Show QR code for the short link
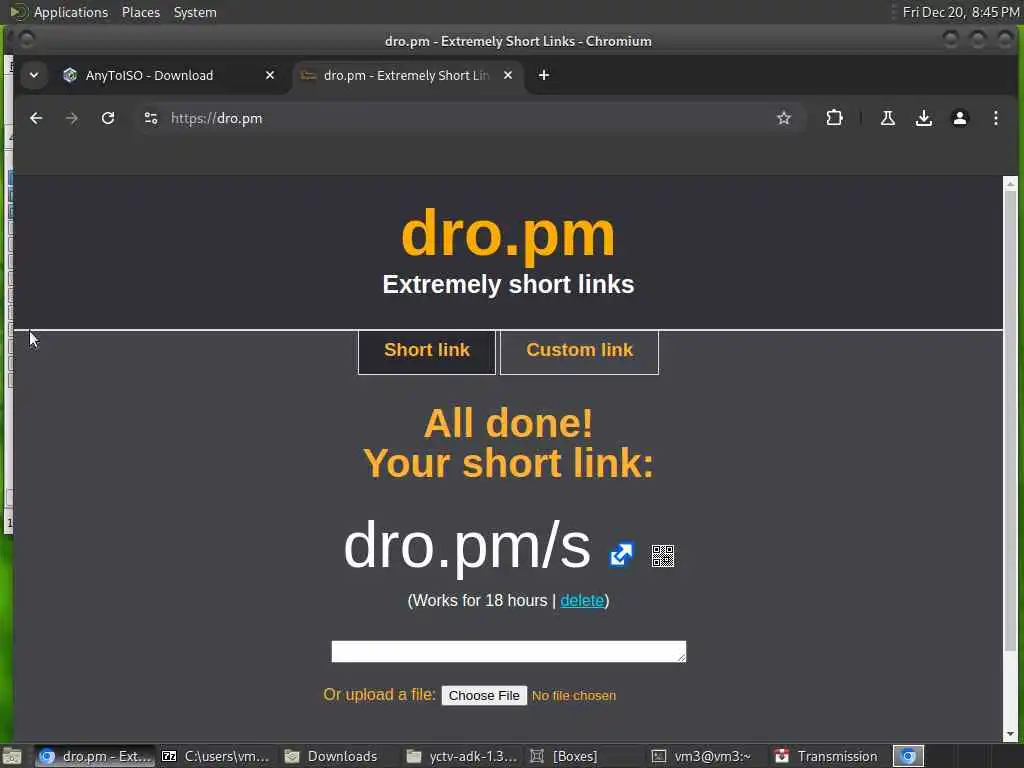This screenshot has height=768, width=1024. click(663, 556)
